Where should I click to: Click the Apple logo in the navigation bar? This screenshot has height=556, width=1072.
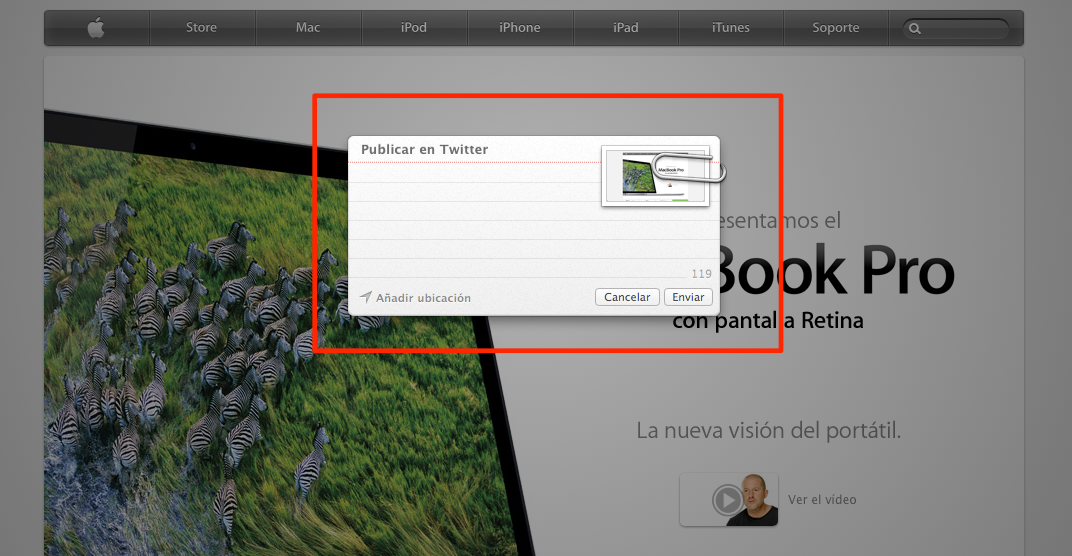[96, 28]
